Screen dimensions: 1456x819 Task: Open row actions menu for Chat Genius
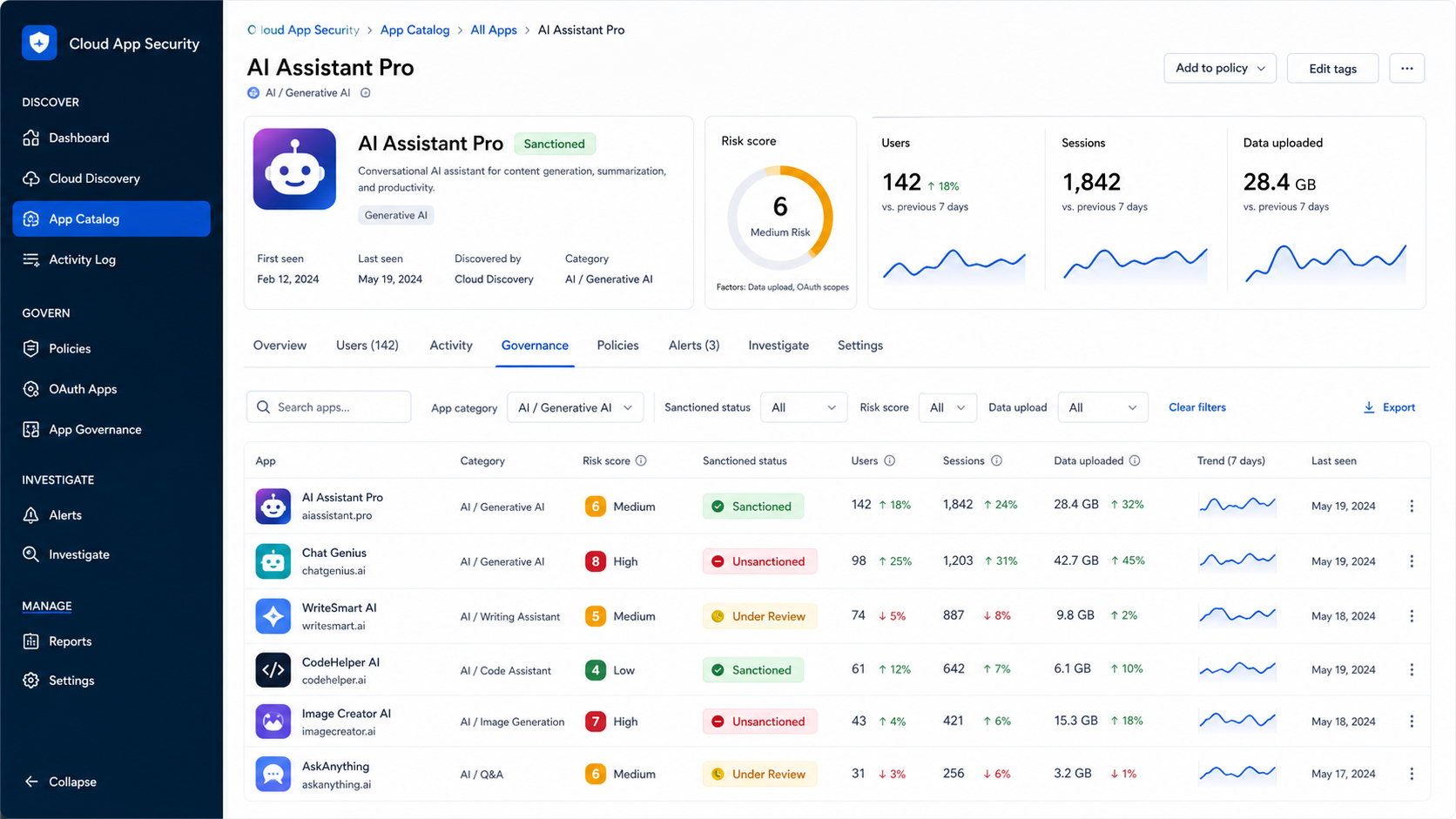pyautogui.click(x=1412, y=561)
